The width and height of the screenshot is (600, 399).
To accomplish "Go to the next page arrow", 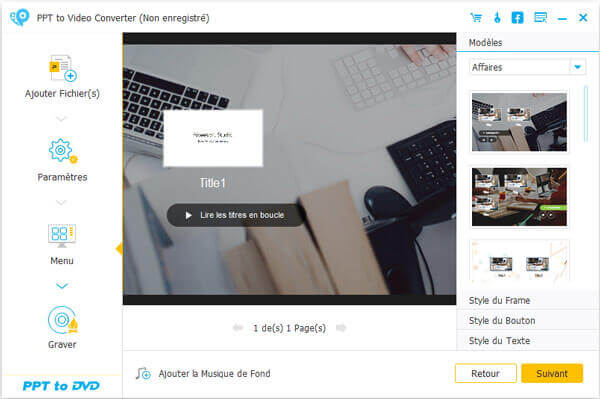I will click(x=341, y=328).
